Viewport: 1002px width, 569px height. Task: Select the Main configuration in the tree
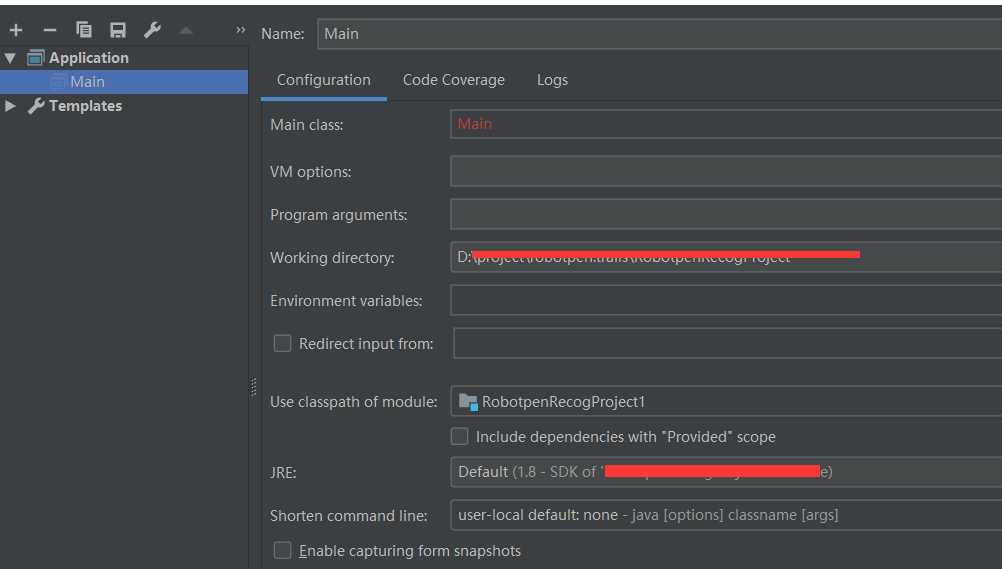tap(87, 82)
